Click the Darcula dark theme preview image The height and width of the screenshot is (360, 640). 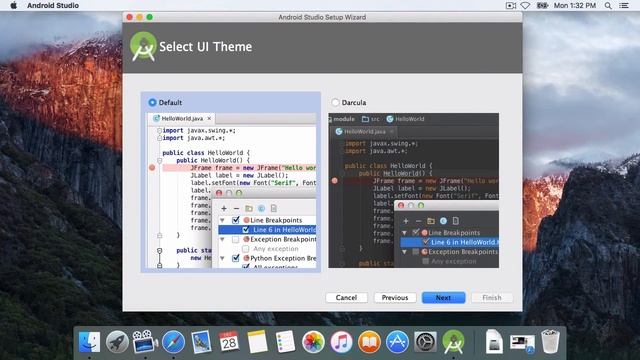tap(413, 190)
